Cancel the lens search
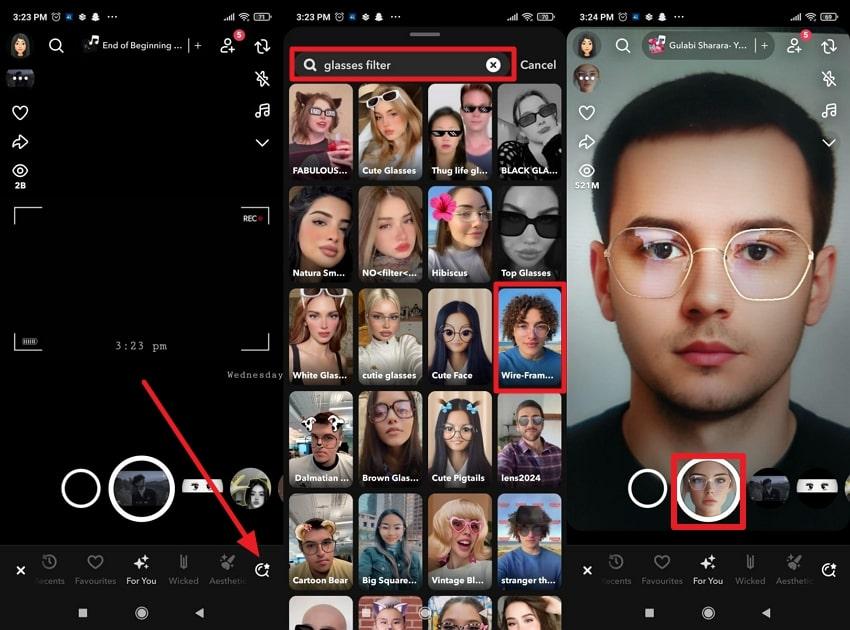 coord(538,65)
